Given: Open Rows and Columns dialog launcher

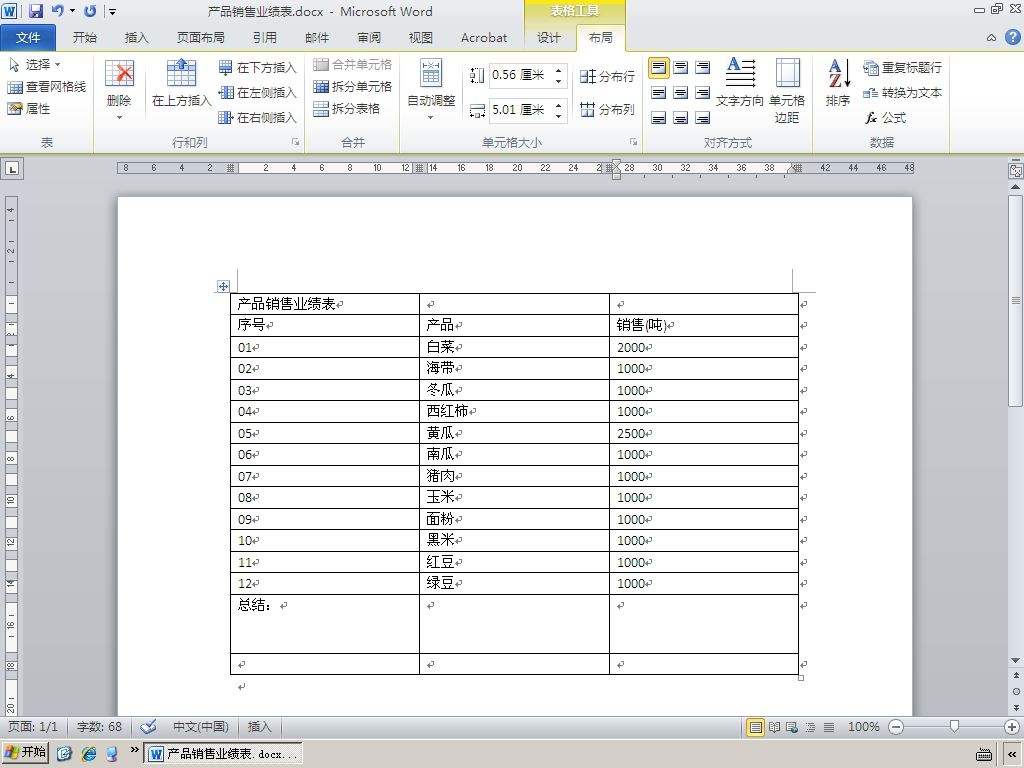Looking at the screenshot, I should coord(295,142).
